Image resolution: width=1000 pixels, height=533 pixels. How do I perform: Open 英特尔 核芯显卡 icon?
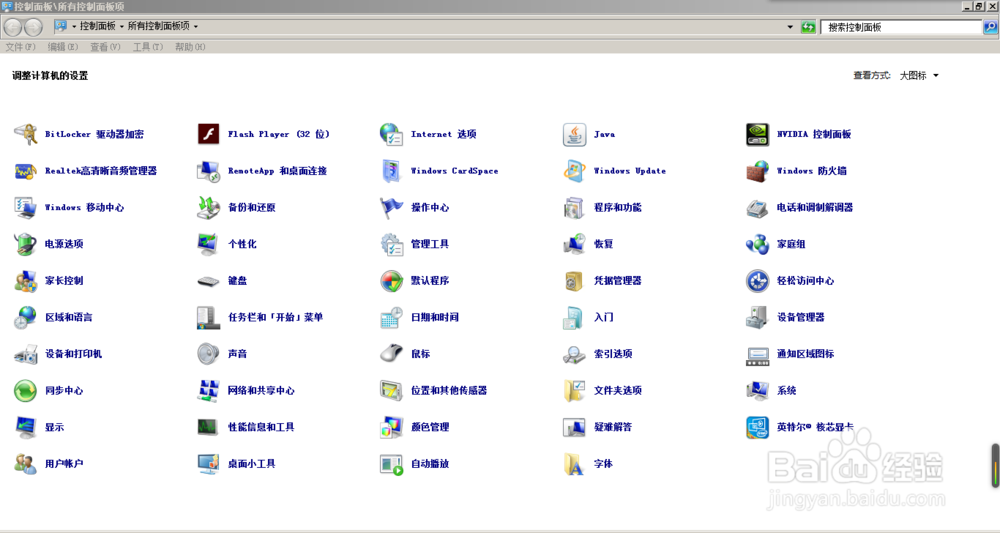pos(757,427)
